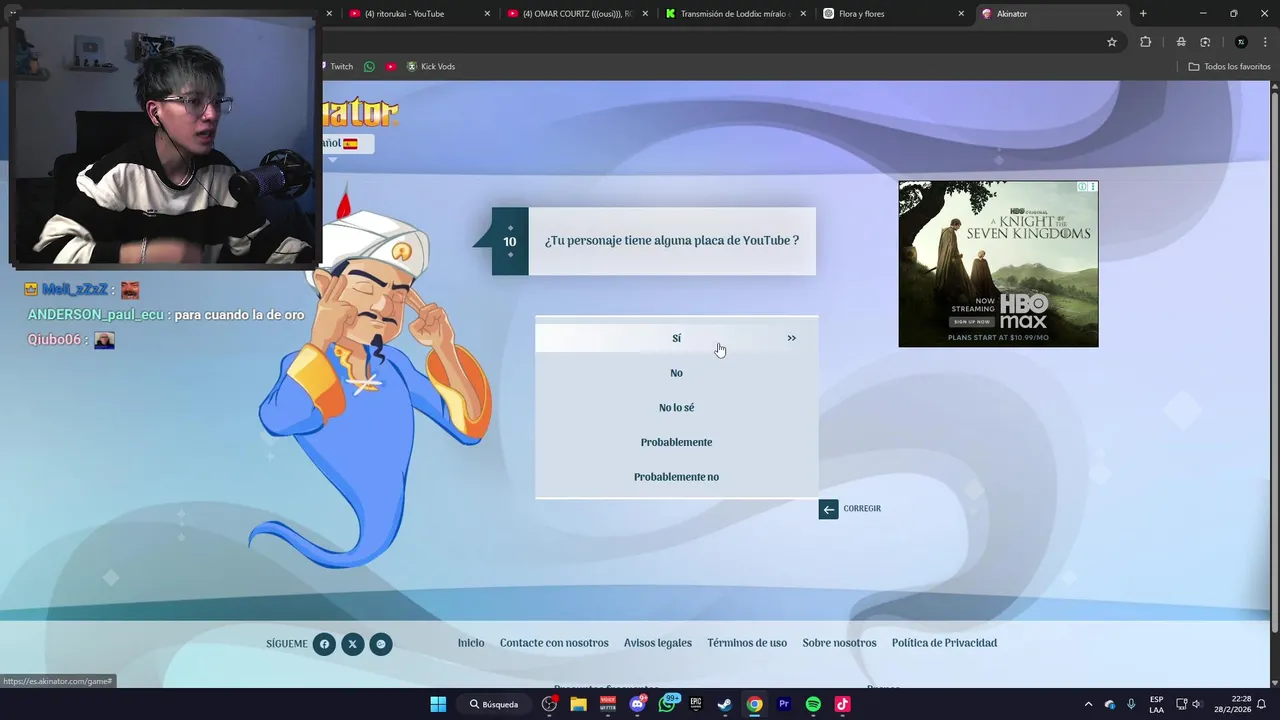Close the ritorukai YouTube tab

[487, 14]
